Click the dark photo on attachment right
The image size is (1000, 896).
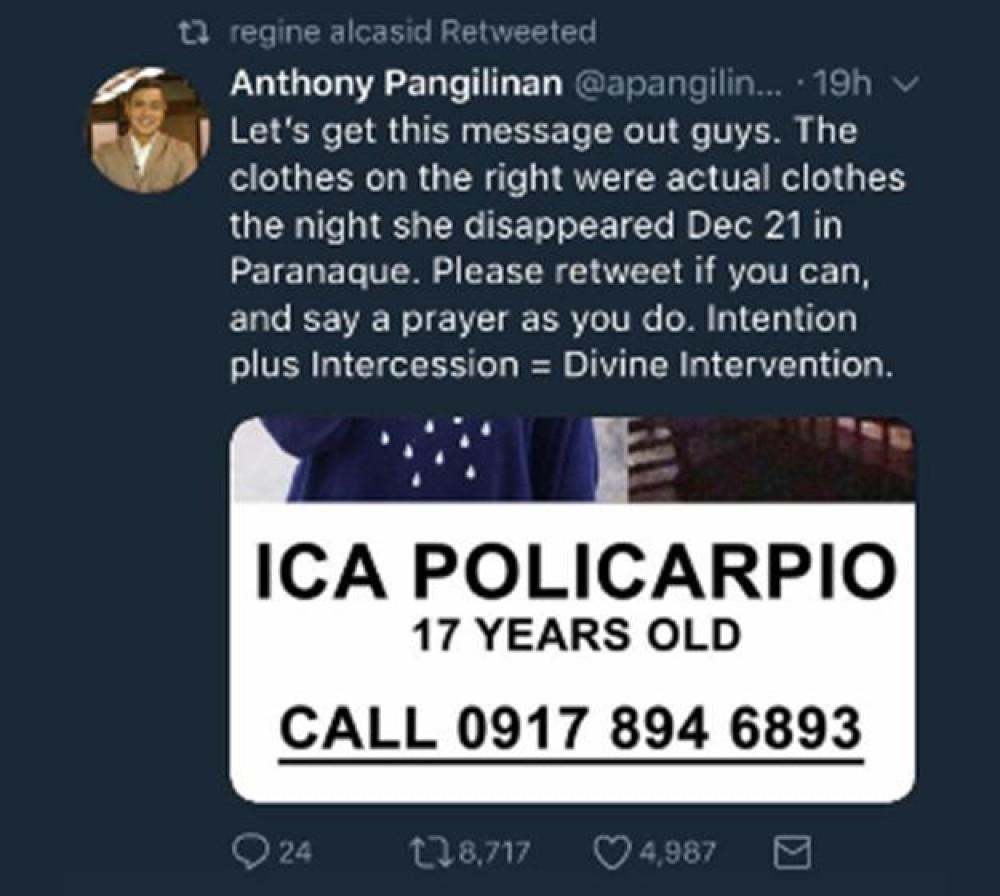[x=772, y=459]
